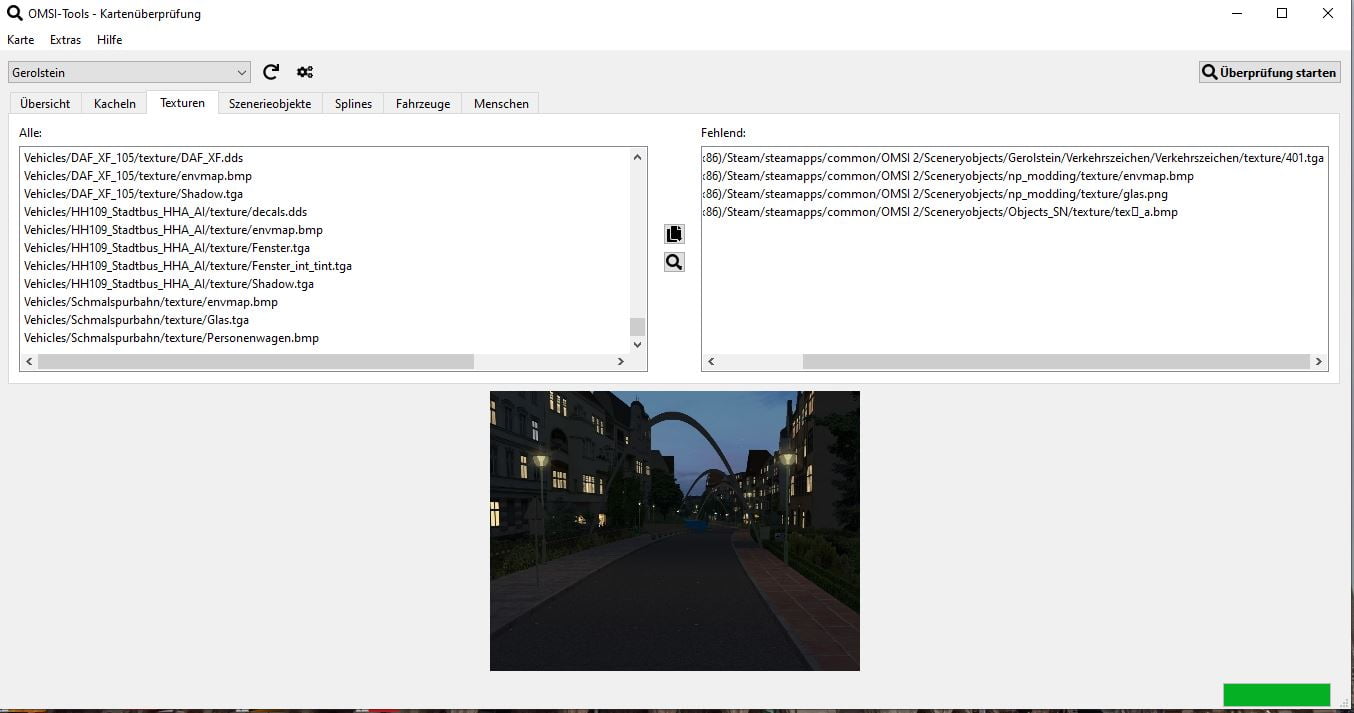Switch to the Fahrzeuge tab

click(x=422, y=104)
